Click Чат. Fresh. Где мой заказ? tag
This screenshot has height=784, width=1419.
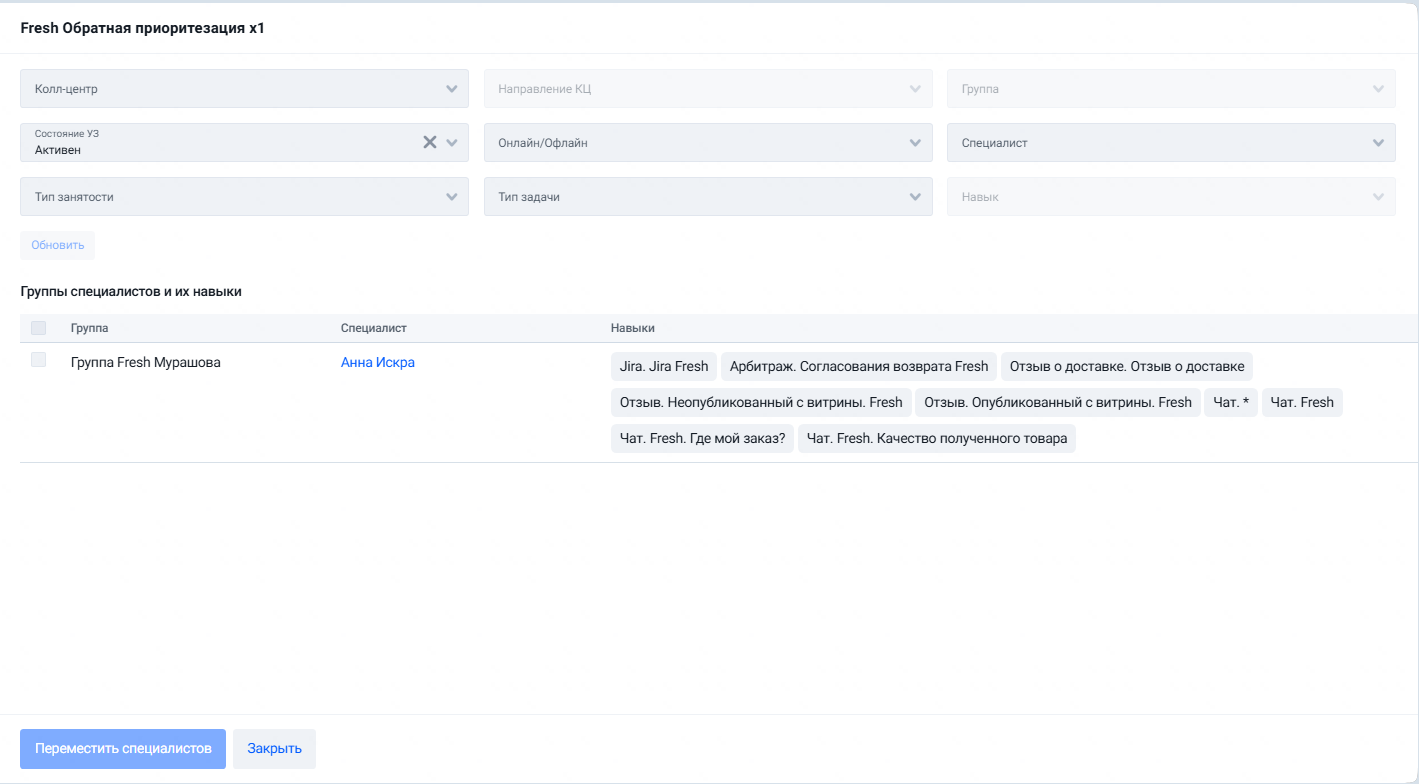[x=702, y=438]
